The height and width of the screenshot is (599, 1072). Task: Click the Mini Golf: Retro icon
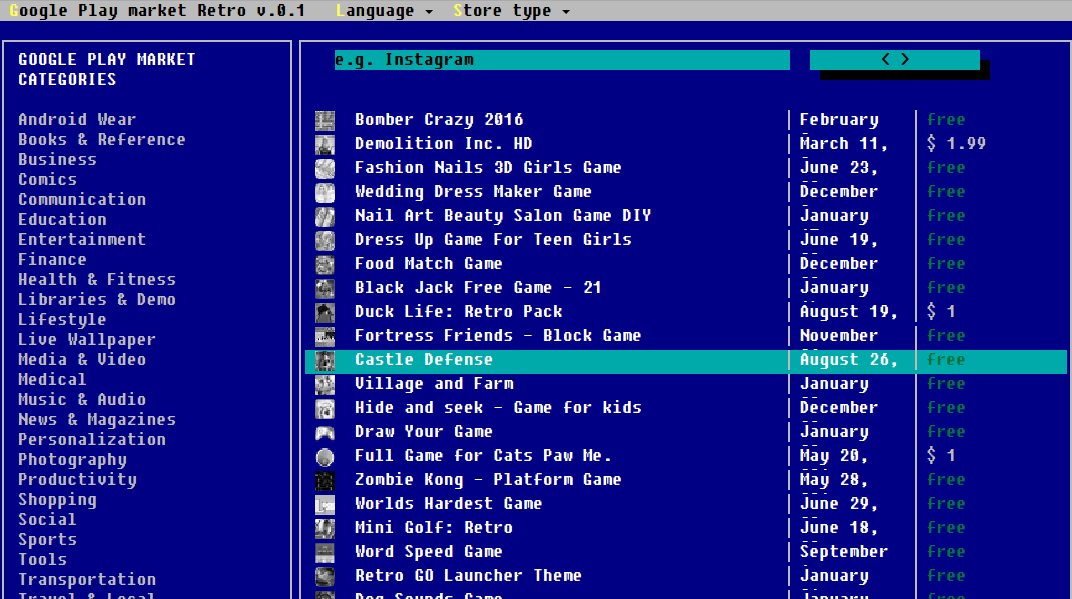coord(325,528)
